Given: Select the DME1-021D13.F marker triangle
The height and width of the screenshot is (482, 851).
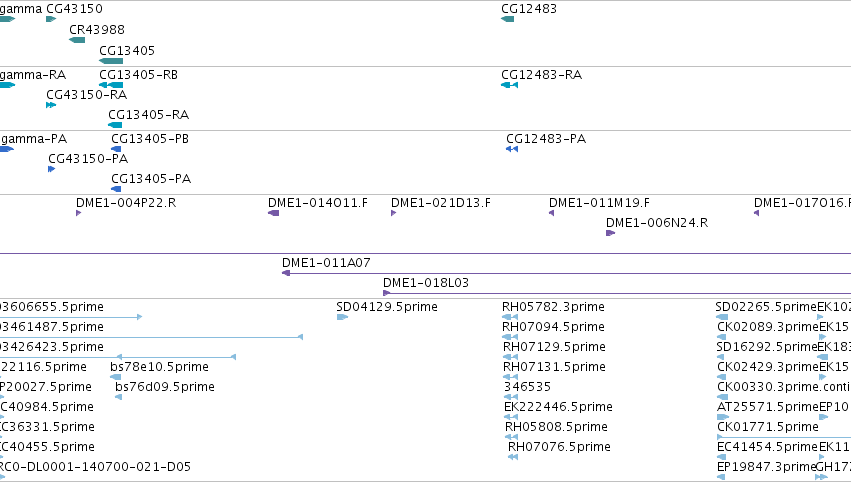Looking at the screenshot, I should click(393, 213).
